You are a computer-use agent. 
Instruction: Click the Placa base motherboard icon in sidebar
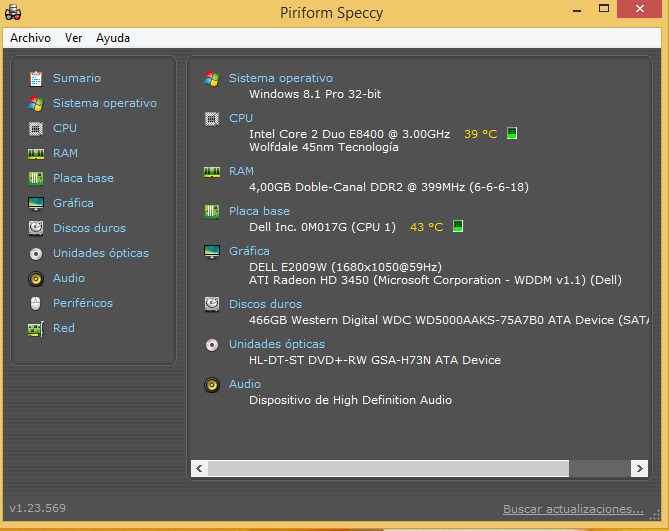pos(36,178)
